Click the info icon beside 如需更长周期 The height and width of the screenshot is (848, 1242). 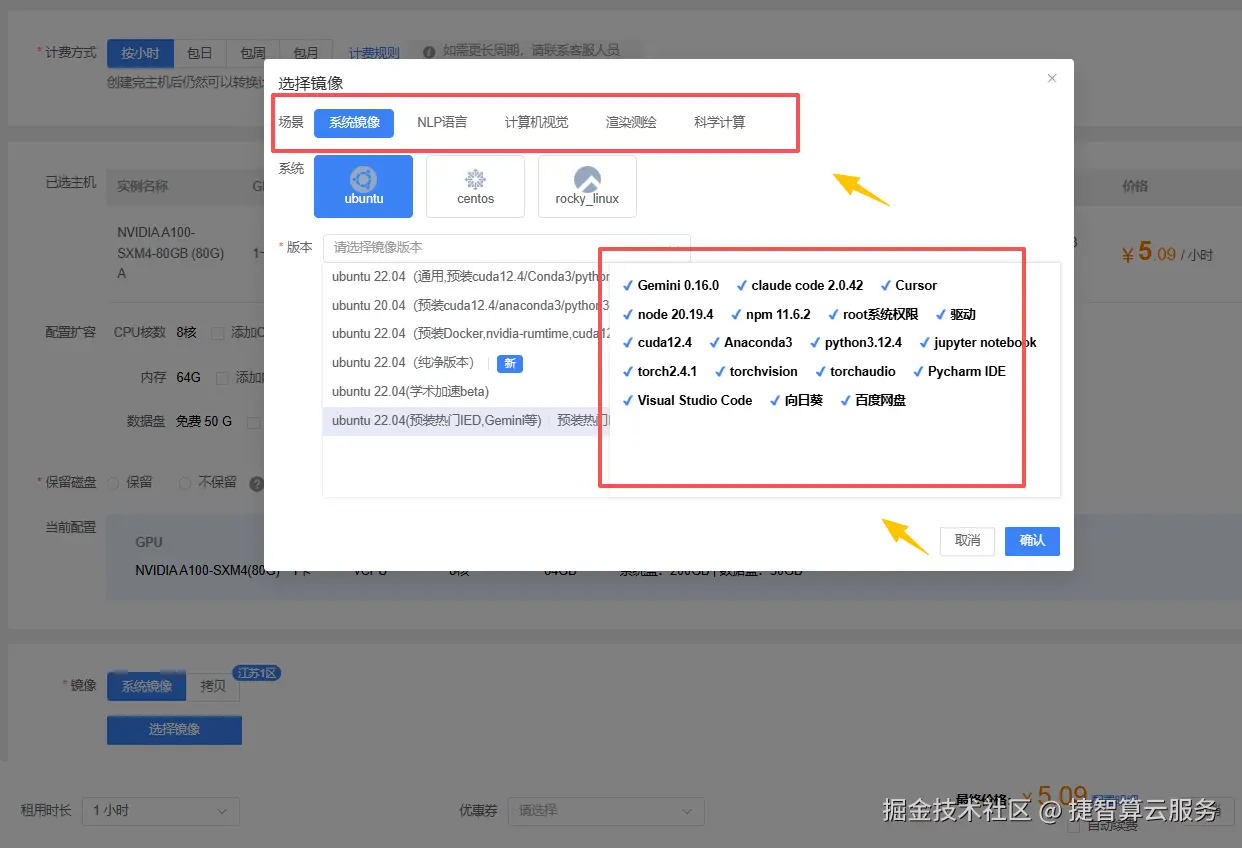pyautogui.click(x=429, y=51)
